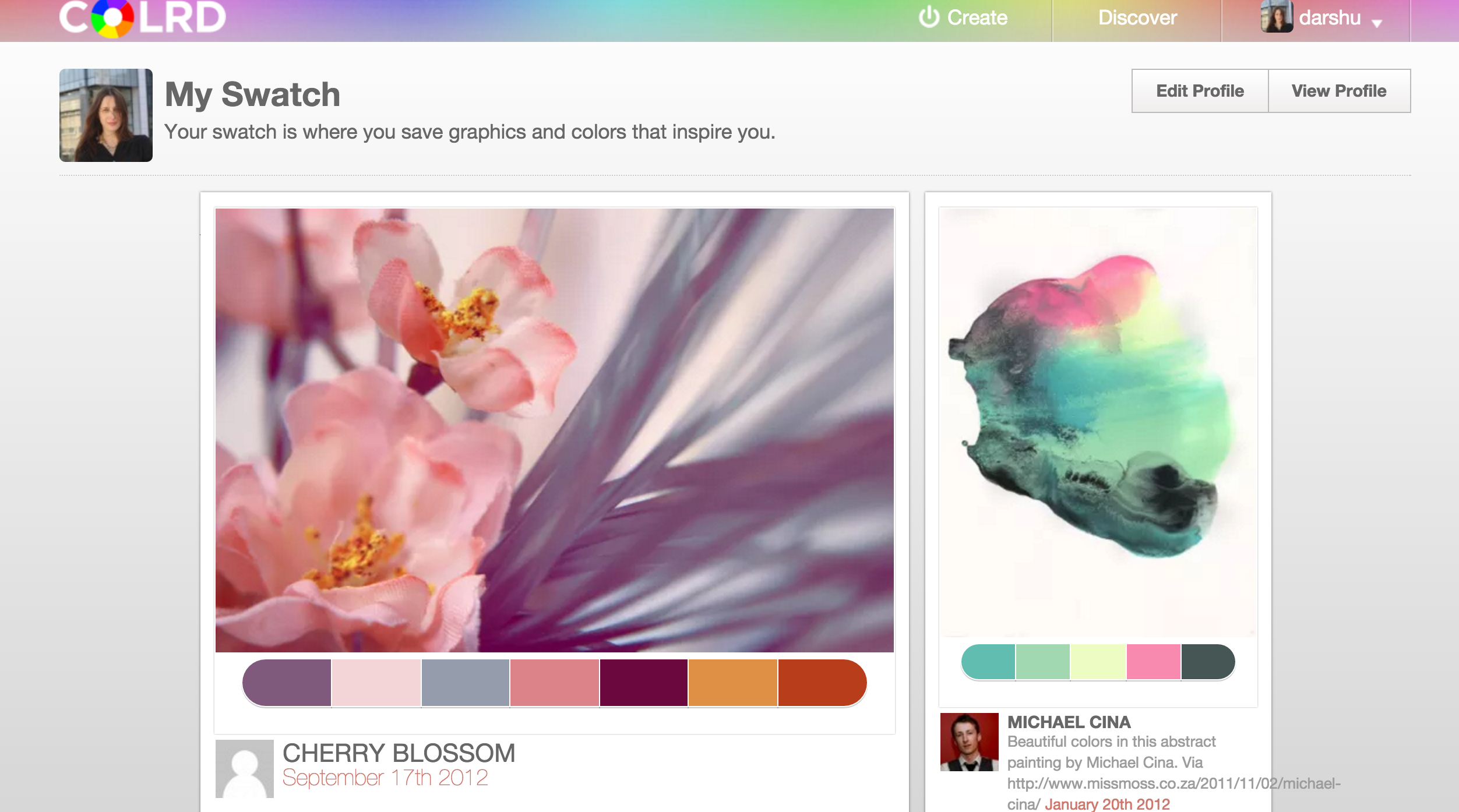Click the Michael Cina author portrait
Image resolution: width=1459 pixels, height=812 pixels.
969,742
